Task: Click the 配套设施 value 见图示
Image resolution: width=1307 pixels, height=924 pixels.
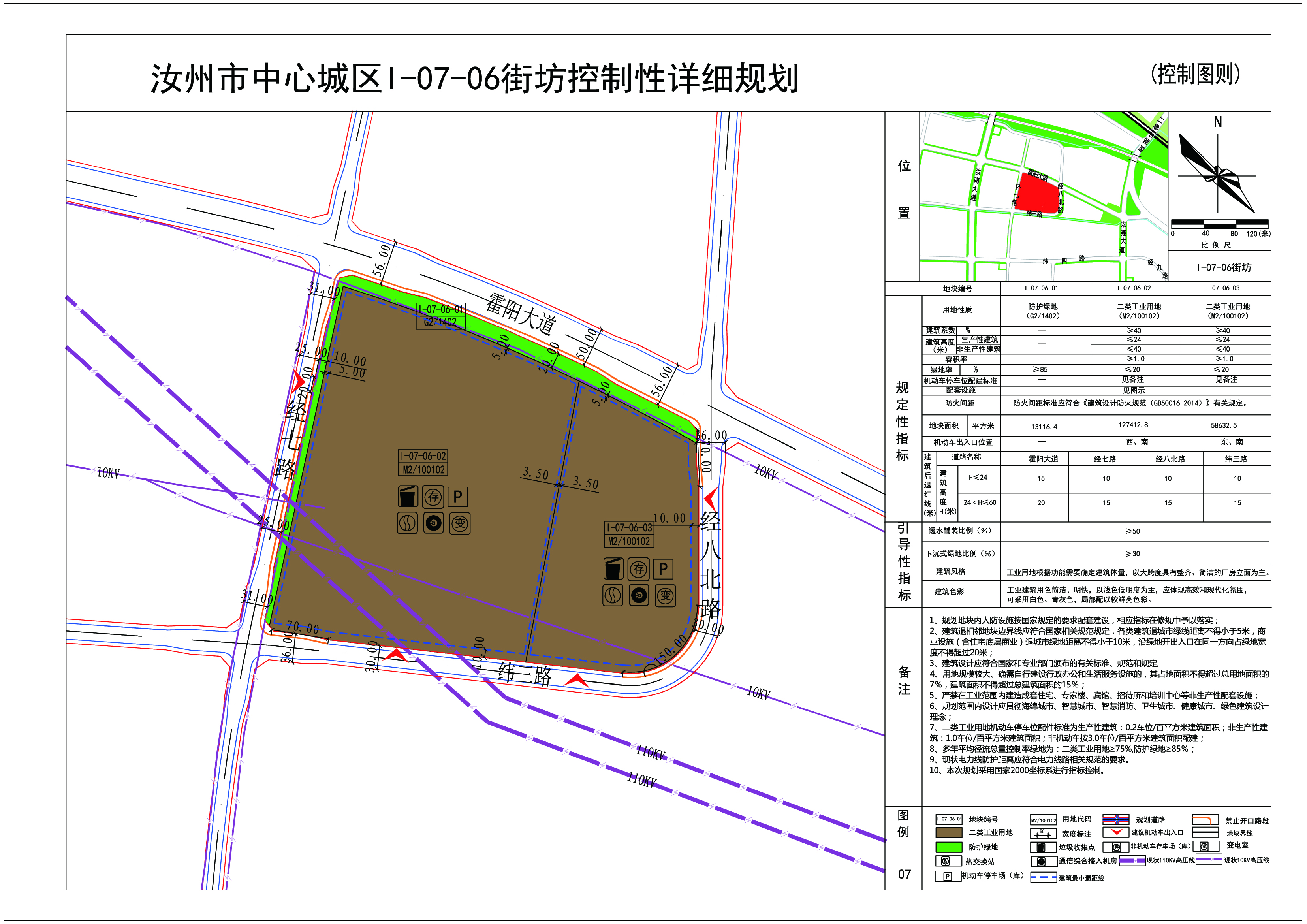Action: pyautogui.click(x=1134, y=391)
